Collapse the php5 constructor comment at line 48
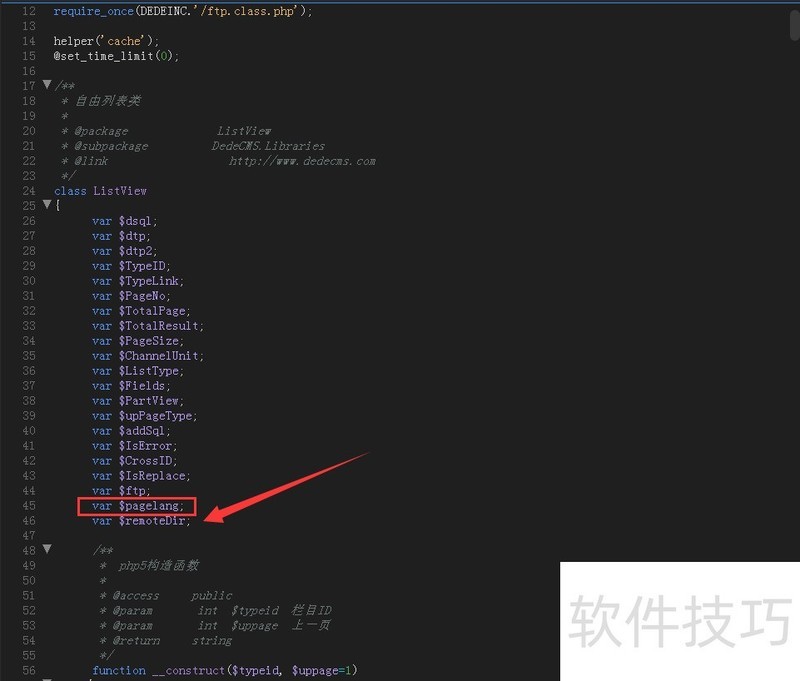 (x=47, y=549)
